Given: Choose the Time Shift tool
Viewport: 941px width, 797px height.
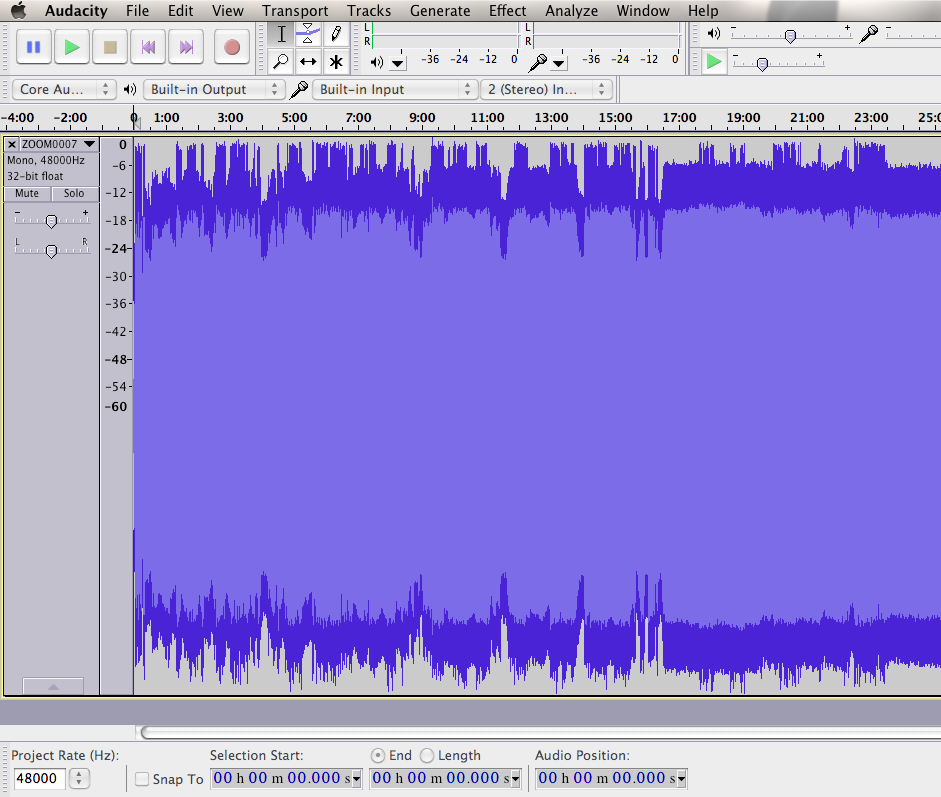Looking at the screenshot, I should (x=307, y=61).
